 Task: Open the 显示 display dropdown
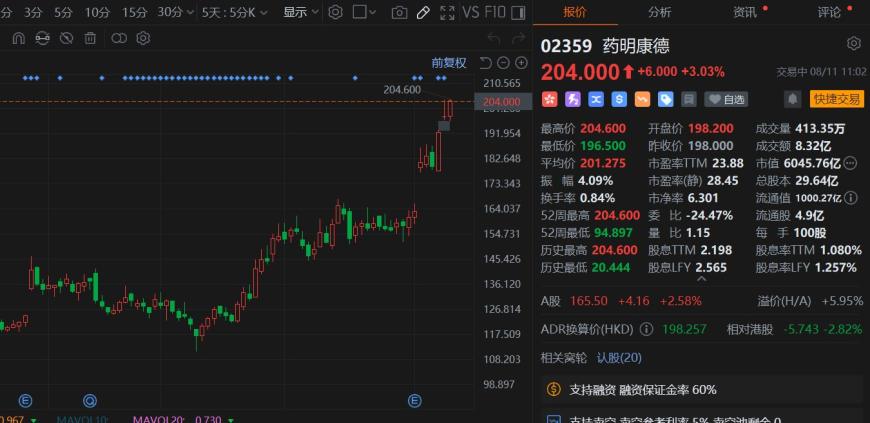pyautogui.click(x=301, y=12)
